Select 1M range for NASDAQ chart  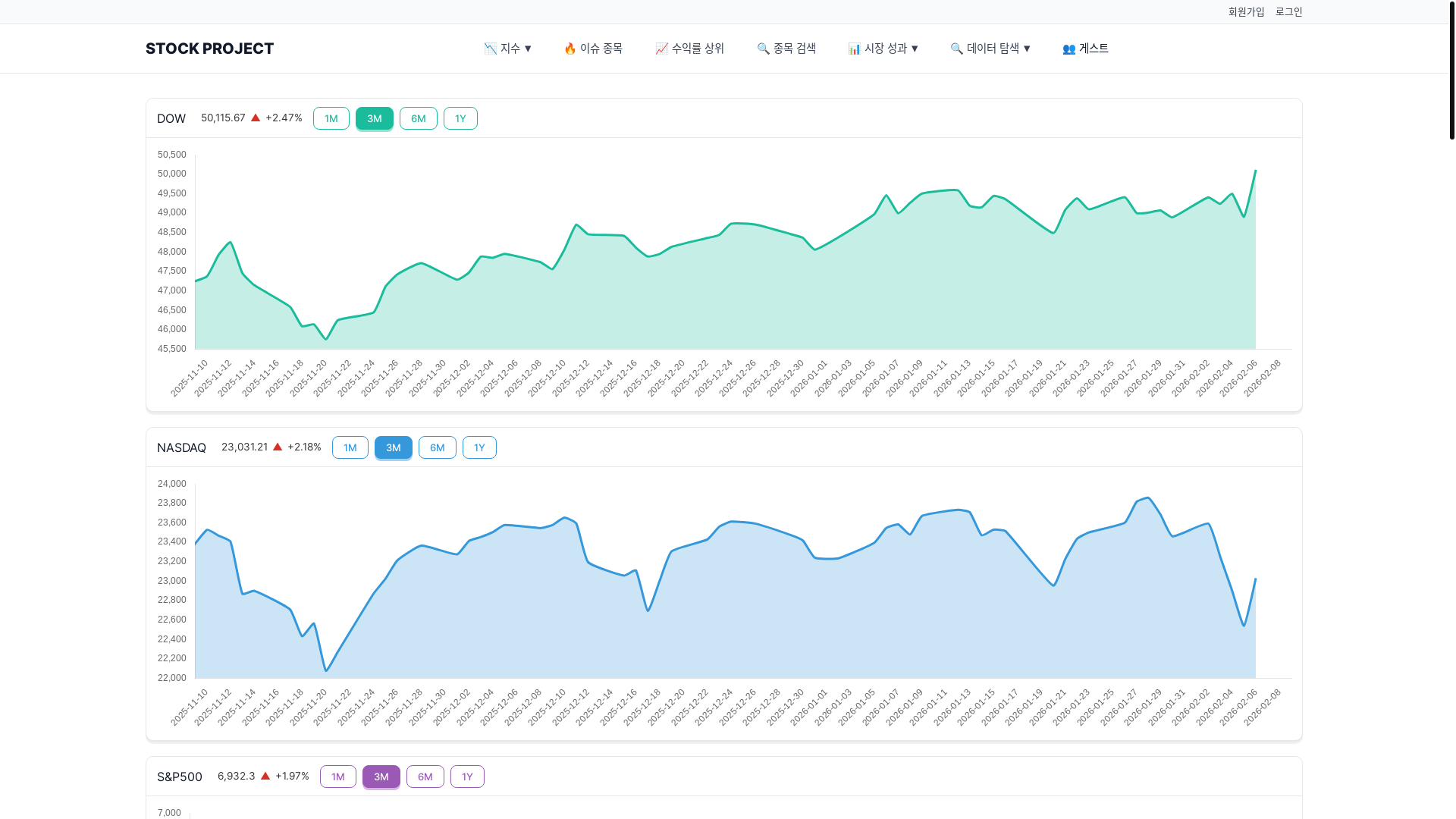pos(350,447)
